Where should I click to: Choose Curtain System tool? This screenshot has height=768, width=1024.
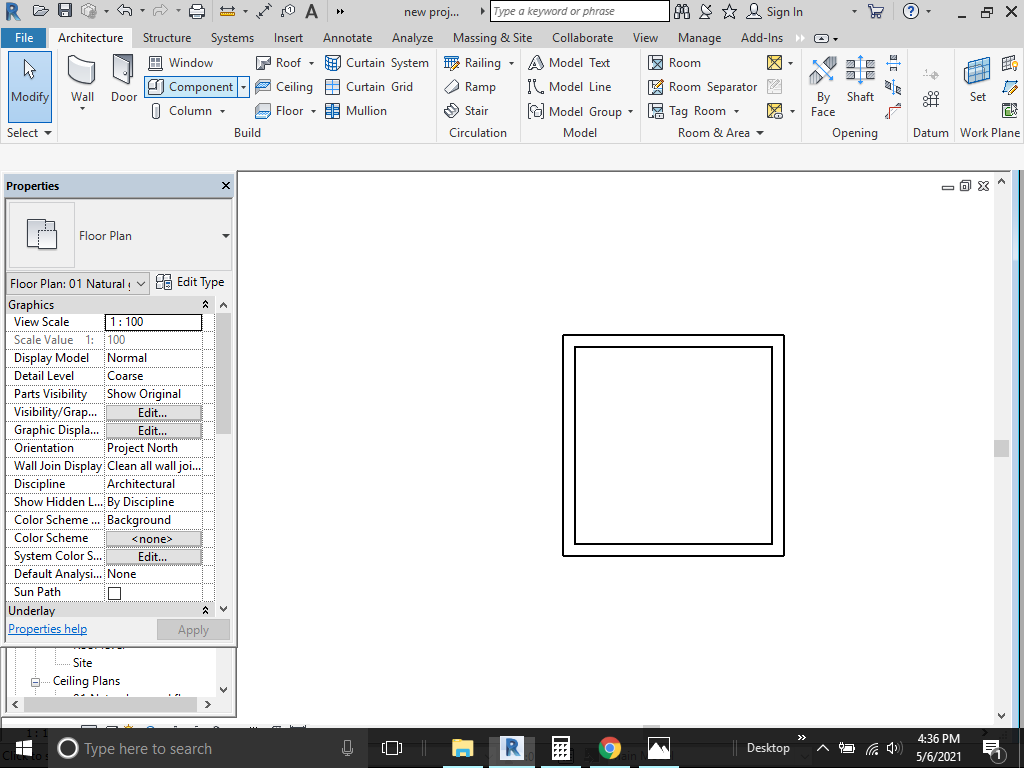coord(377,63)
